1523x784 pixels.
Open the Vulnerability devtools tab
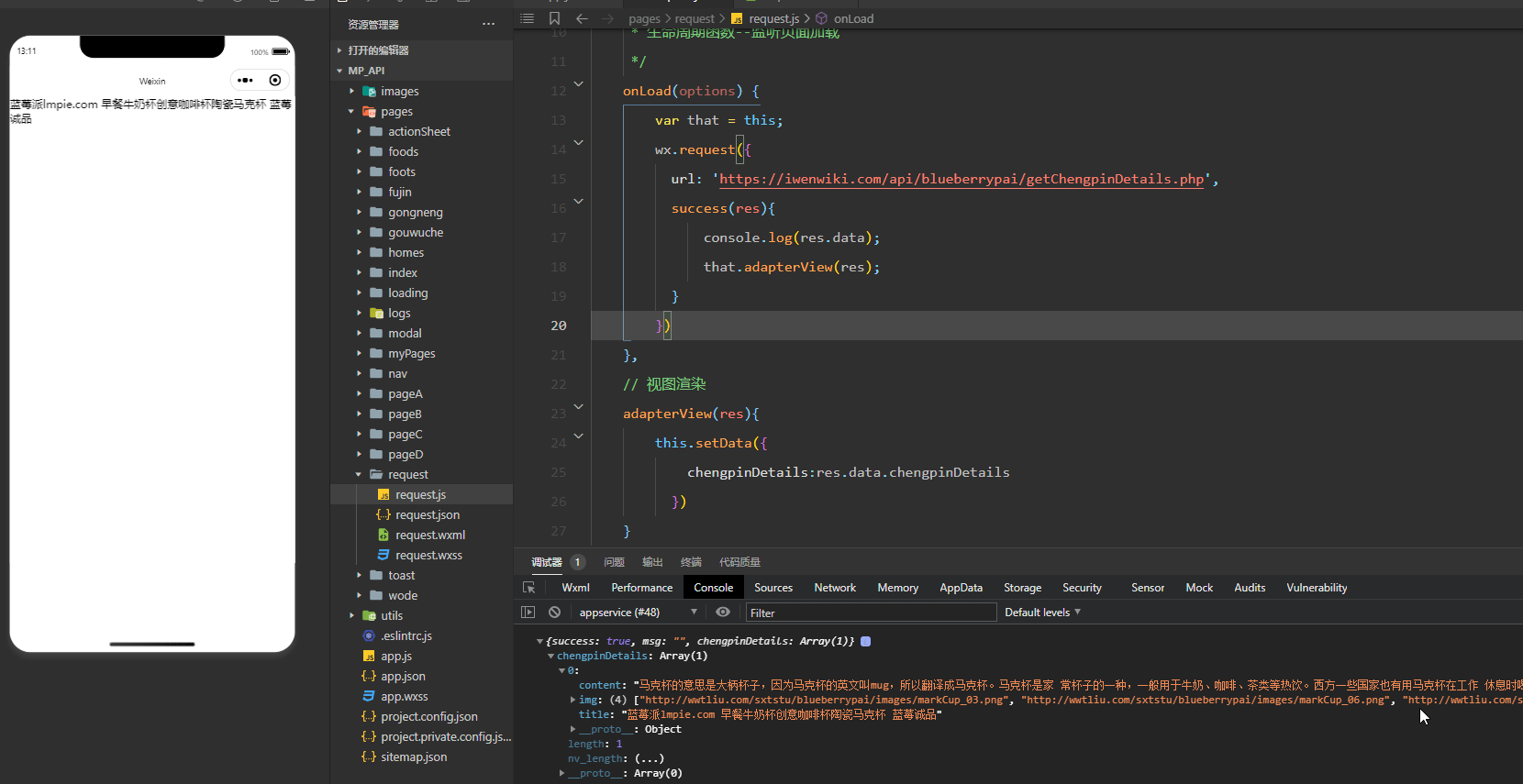click(x=1317, y=588)
